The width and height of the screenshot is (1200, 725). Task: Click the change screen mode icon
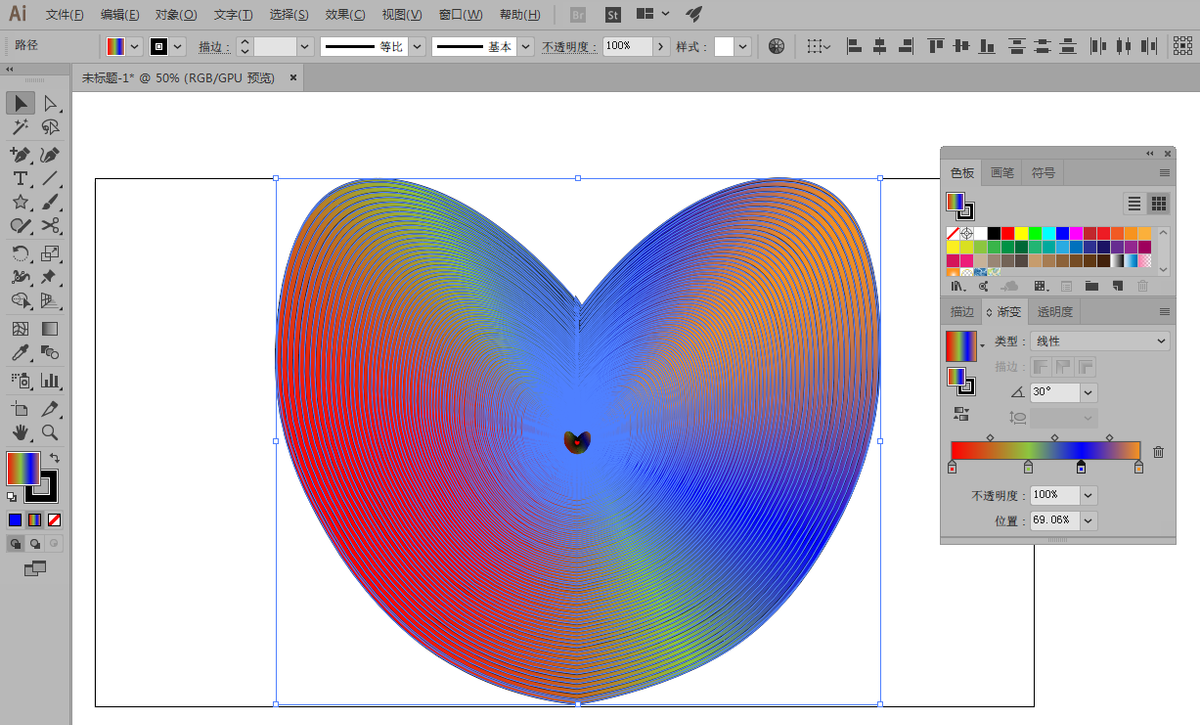[x=35, y=568]
